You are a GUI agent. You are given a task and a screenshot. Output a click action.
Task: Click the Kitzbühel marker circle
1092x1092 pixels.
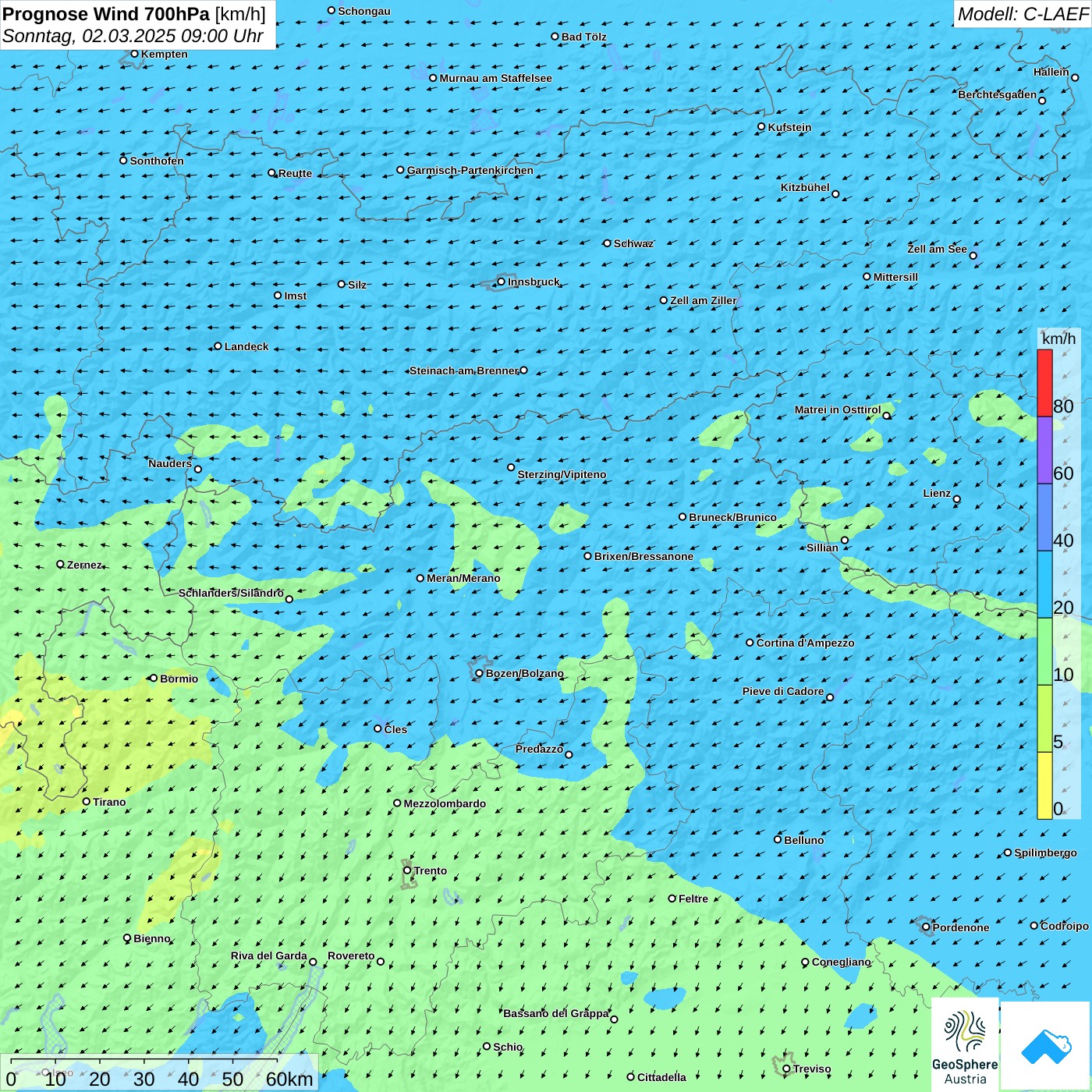pos(835,194)
